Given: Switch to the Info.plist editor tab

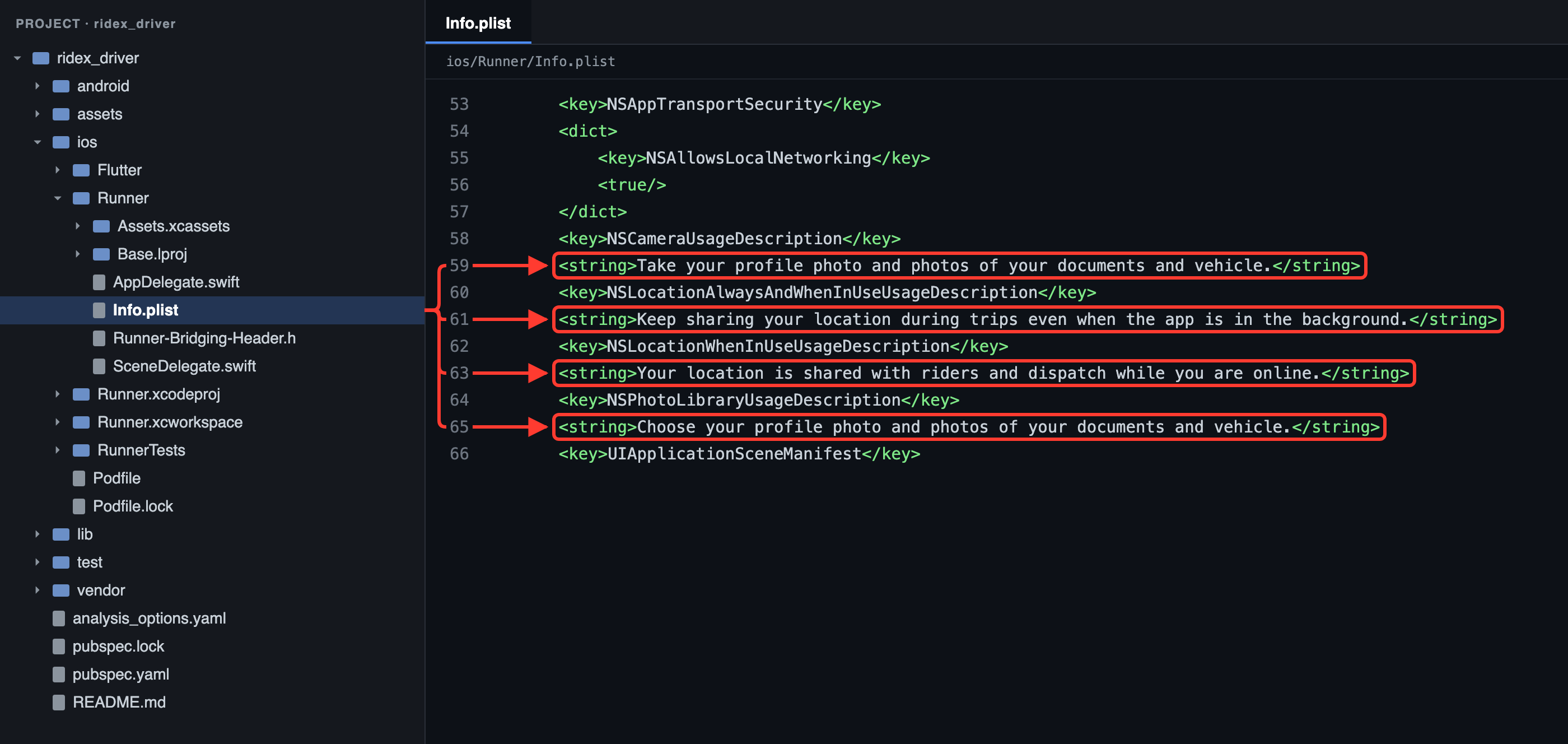Looking at the screenshot, I should click(478, 23).
